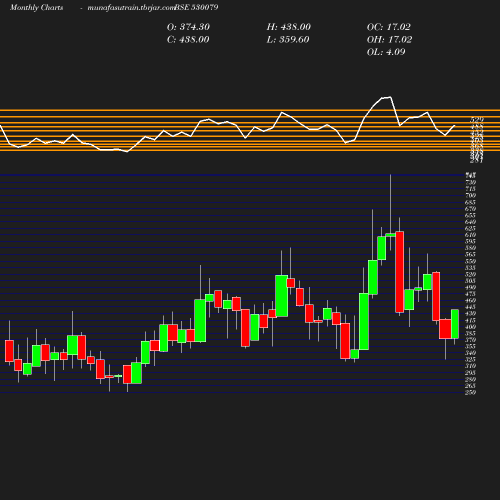This screenshot has height=500, width=500.
Task: Click the 700 price axis label
Action: [471, 195]
